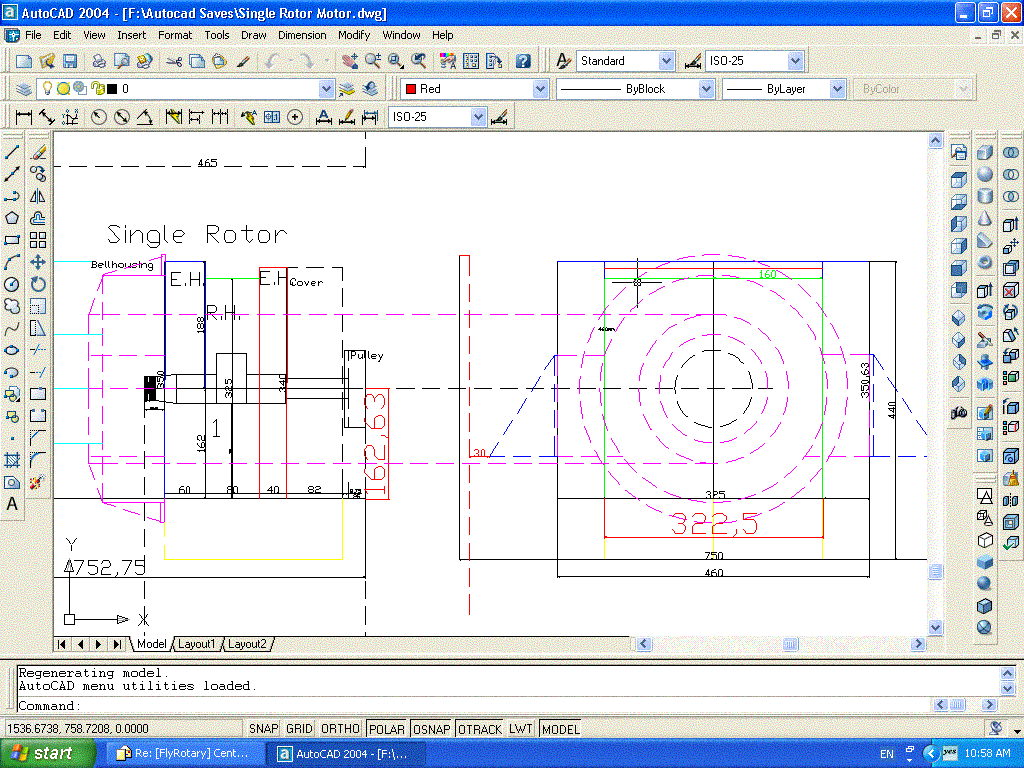Disable POLAR tracking in status bar
Screen dimensions: 1024x768
point(387,729)
